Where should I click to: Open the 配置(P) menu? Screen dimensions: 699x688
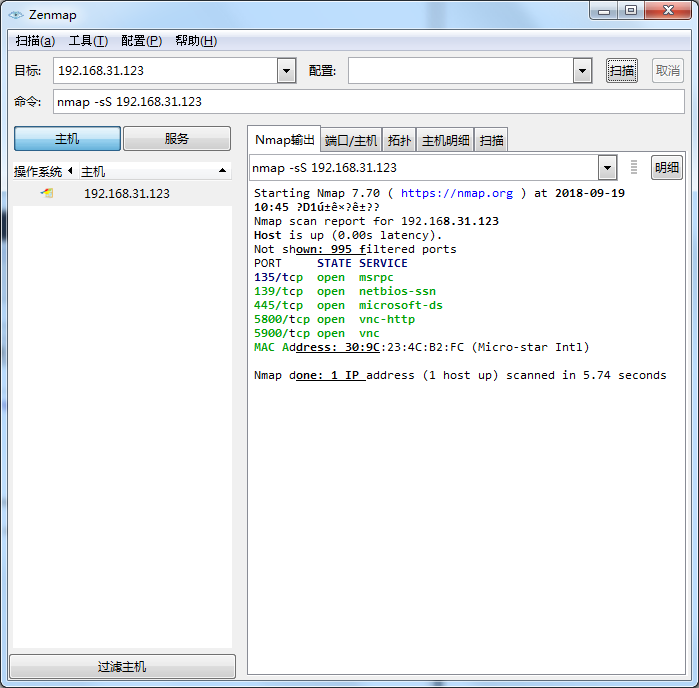coord(142,41)
